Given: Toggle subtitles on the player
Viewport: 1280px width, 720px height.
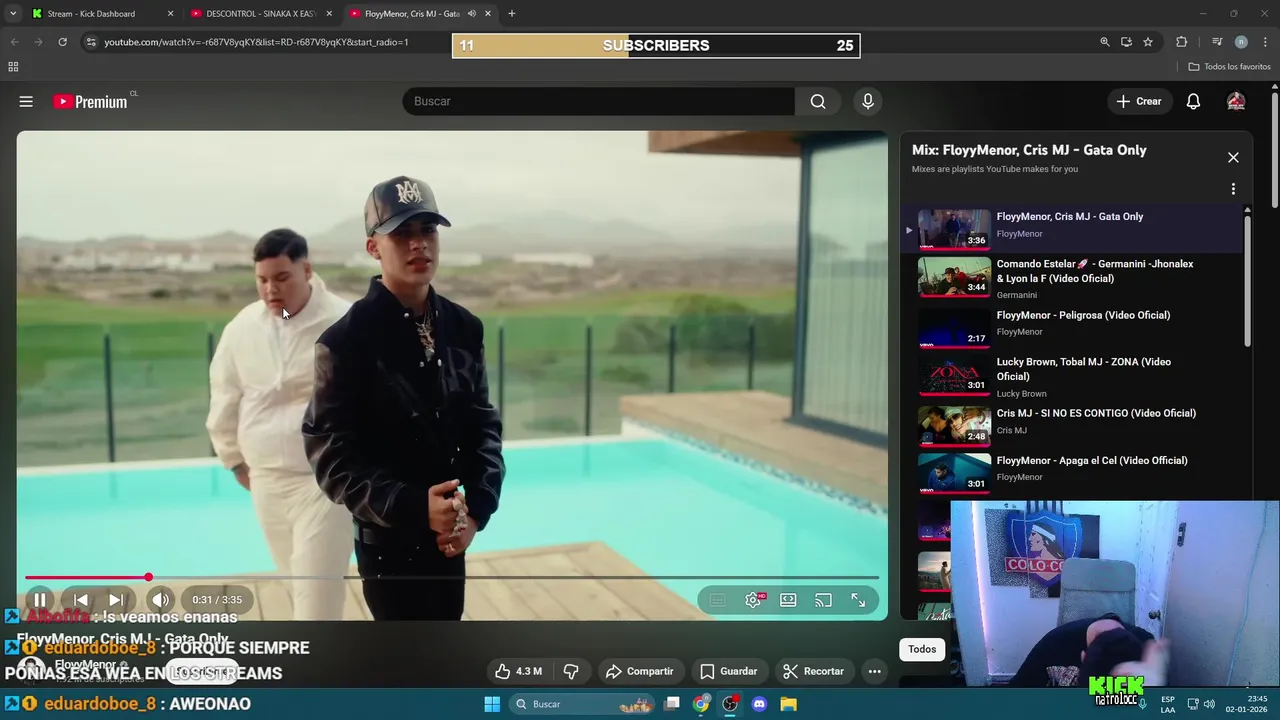Looking at the screenshot, I should pyautogui.click(x=717, y=600).
